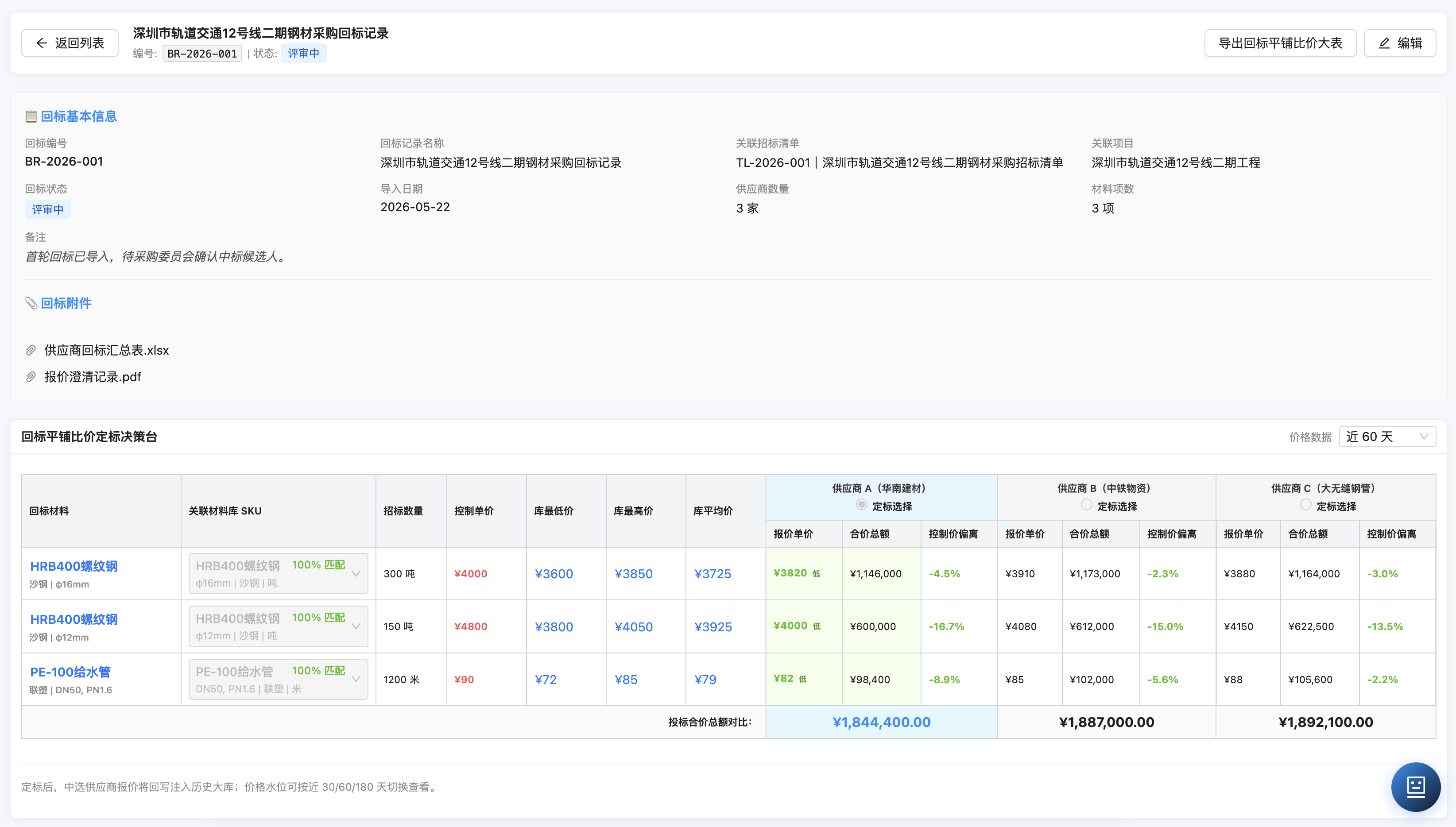Screen dimensions: 1456x827
Task: Click the paperclip icon beside 报价澄清记录.pdf
Action: point(31,377)
